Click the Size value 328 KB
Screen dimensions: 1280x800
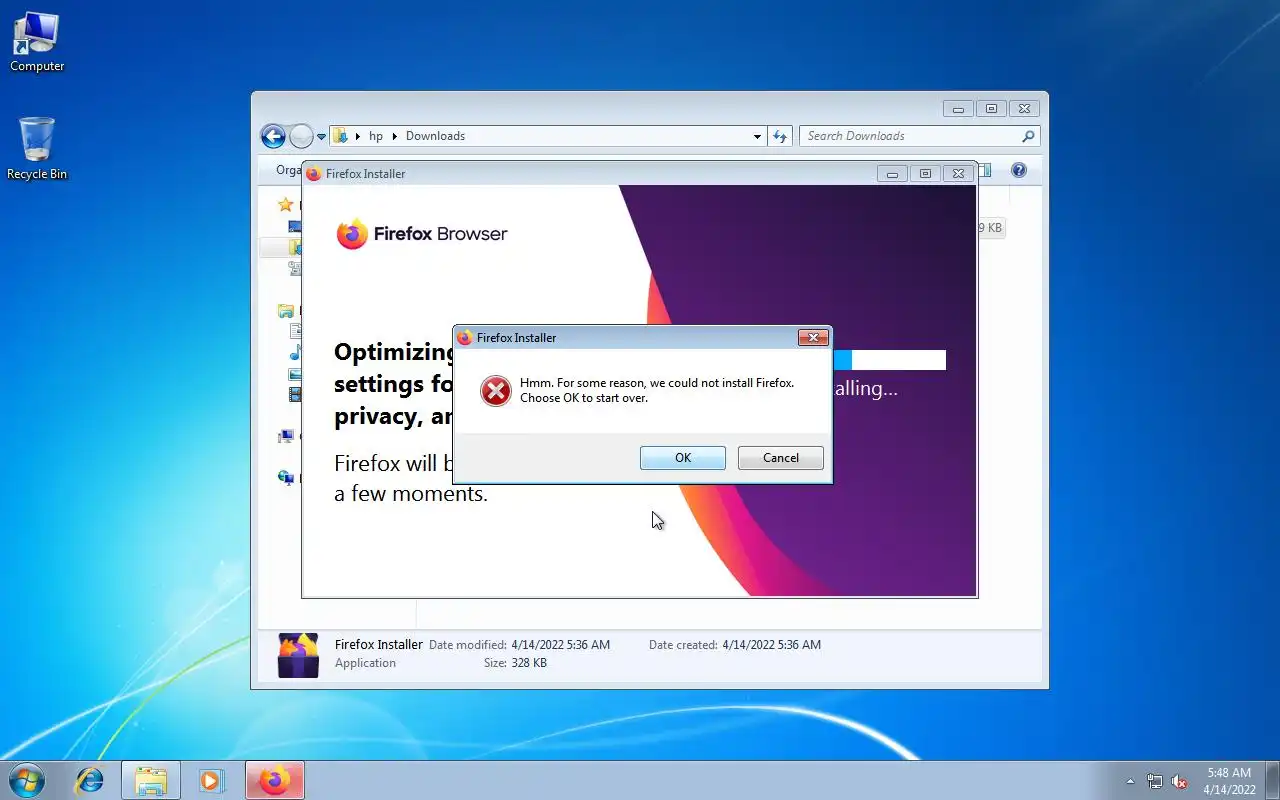[x=529, y=663]
